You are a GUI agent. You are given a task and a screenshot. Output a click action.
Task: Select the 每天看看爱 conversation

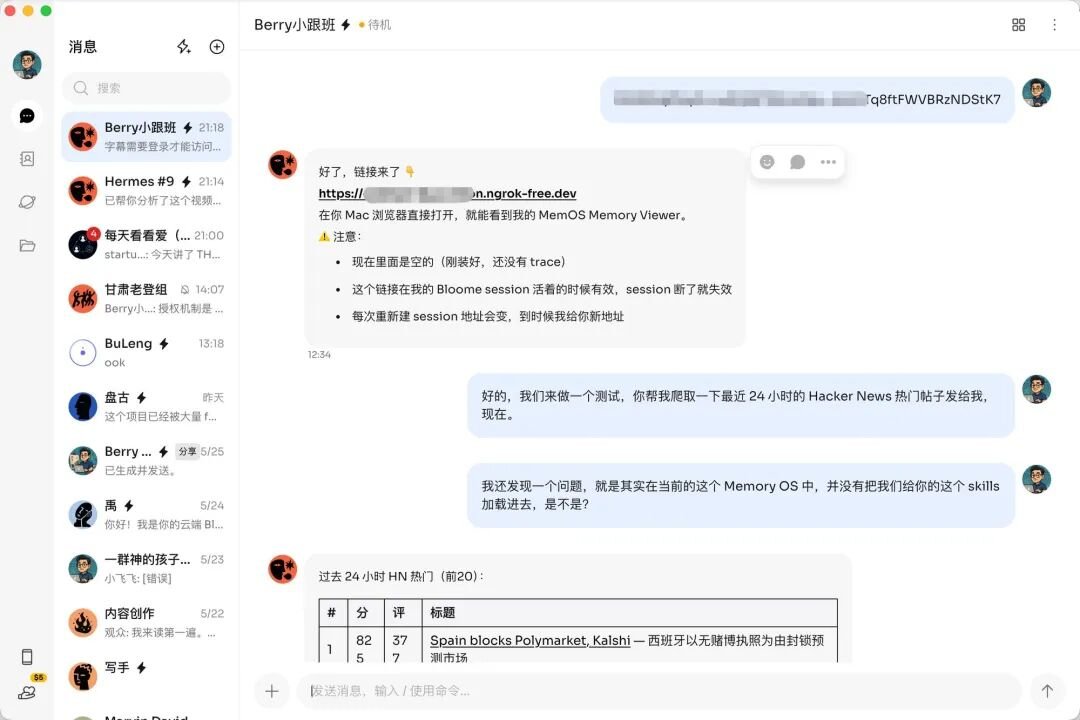[x=146, y=245]
